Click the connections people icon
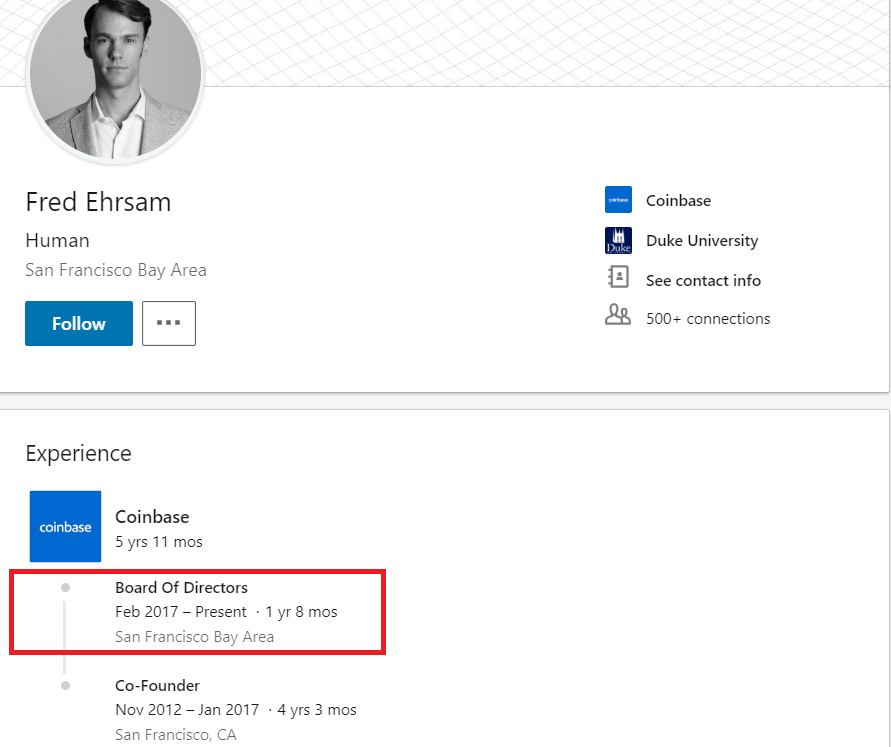The height and width of the screenshot is (747, 891). 618,316
